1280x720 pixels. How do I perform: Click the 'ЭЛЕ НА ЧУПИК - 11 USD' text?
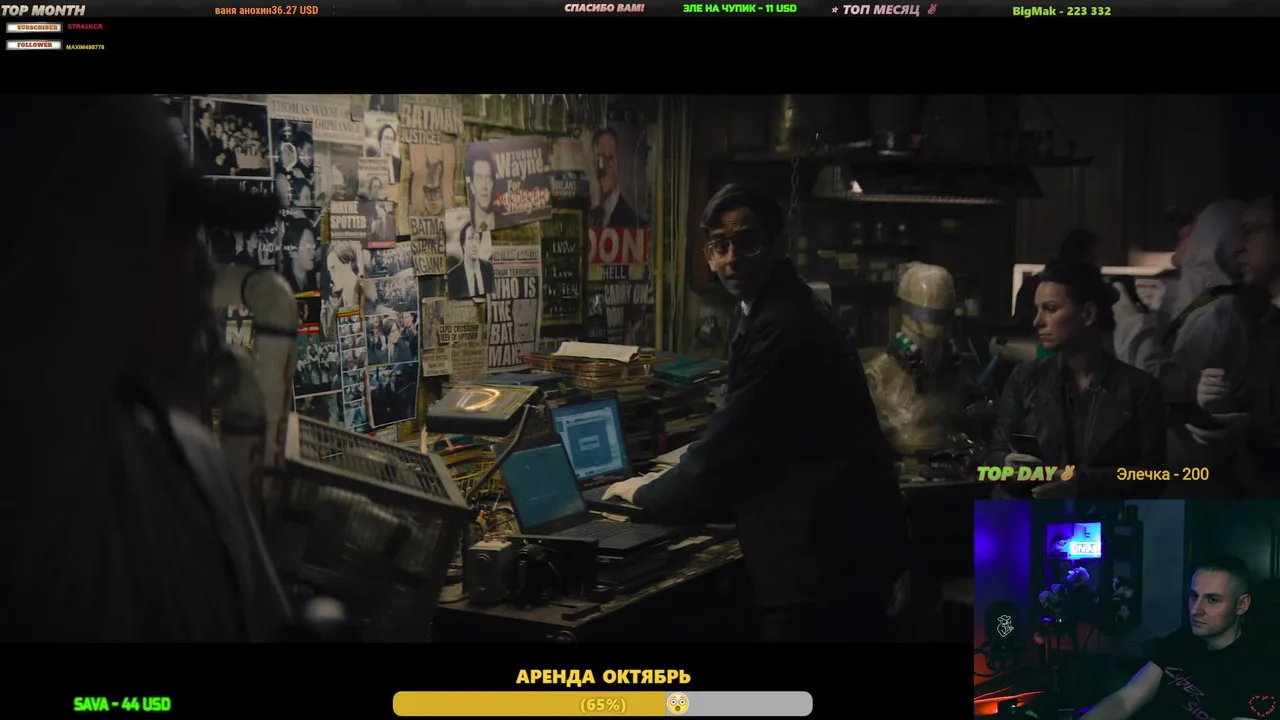point(740,8)
